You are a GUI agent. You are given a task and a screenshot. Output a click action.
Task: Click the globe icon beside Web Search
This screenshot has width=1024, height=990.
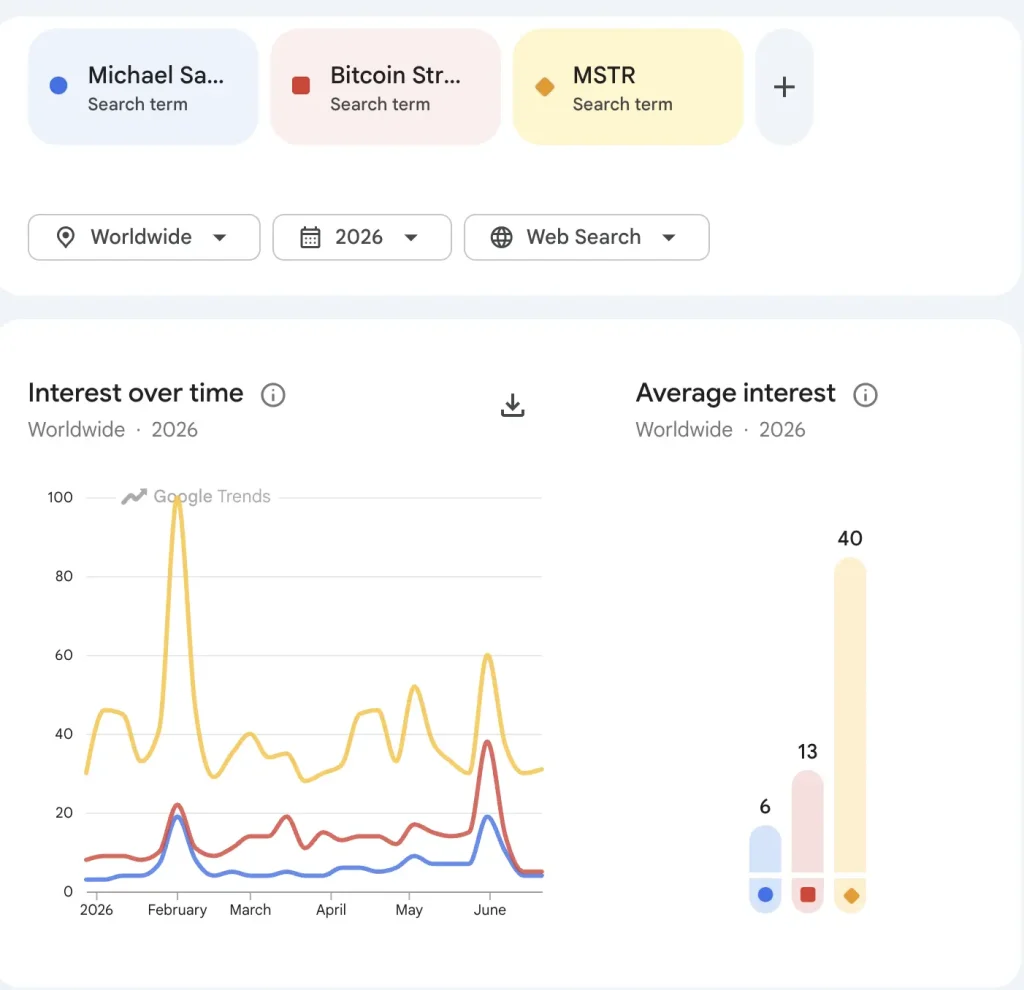[502, 237]
